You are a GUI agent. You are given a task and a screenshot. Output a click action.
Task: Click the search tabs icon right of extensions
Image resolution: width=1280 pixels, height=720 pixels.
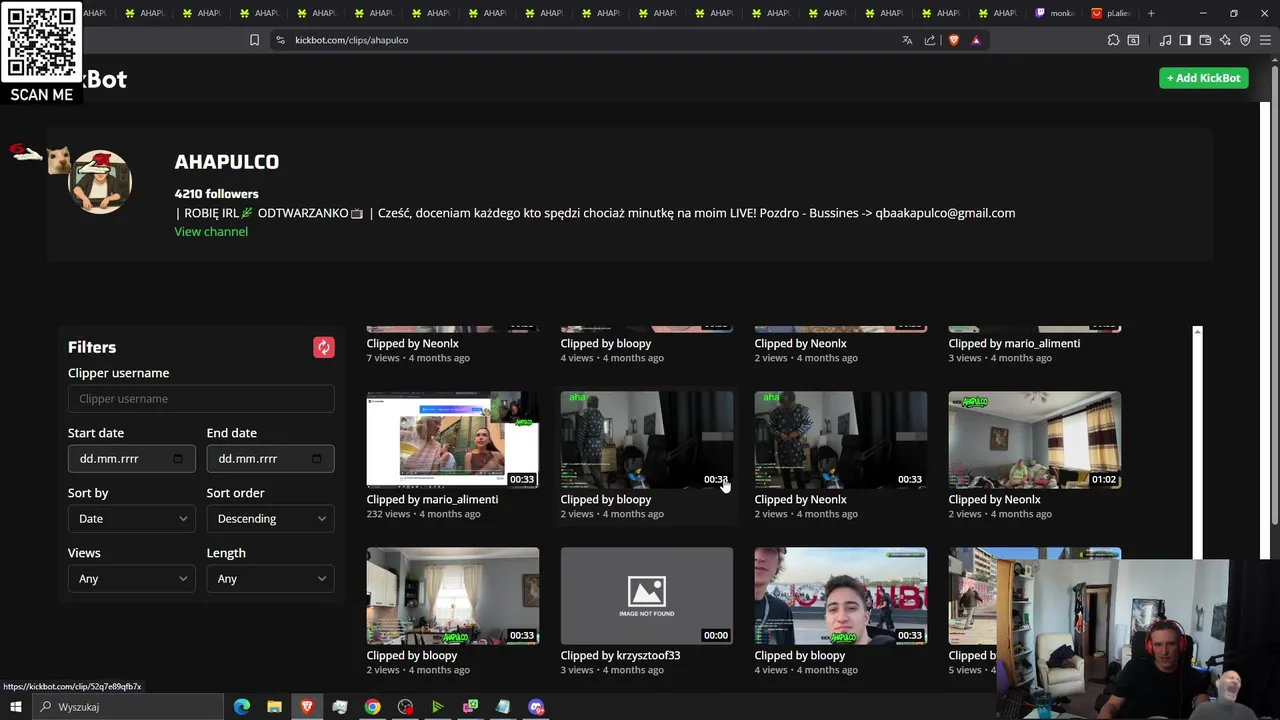click(x=1133, y=40)
